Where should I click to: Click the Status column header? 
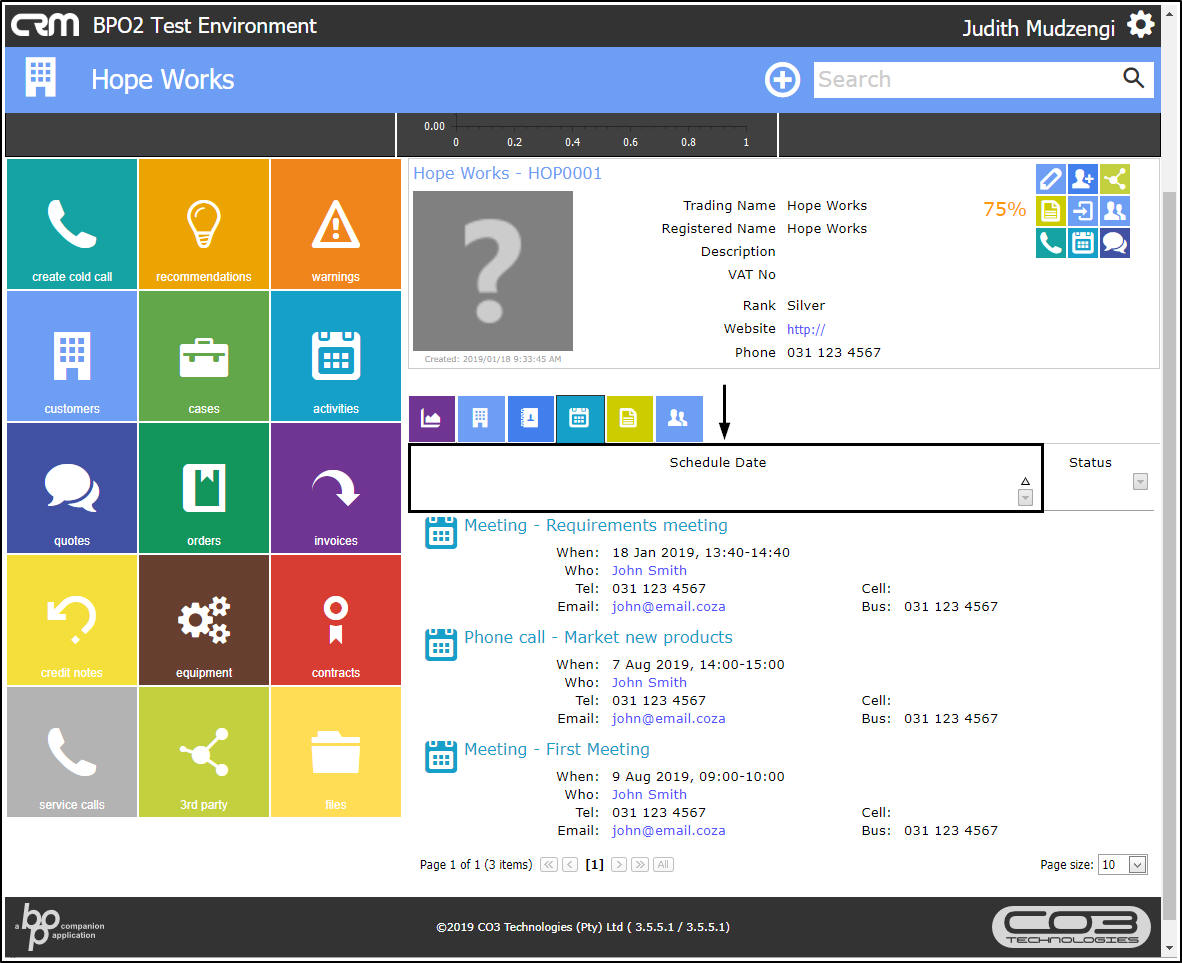click(x=1090, y=462)
